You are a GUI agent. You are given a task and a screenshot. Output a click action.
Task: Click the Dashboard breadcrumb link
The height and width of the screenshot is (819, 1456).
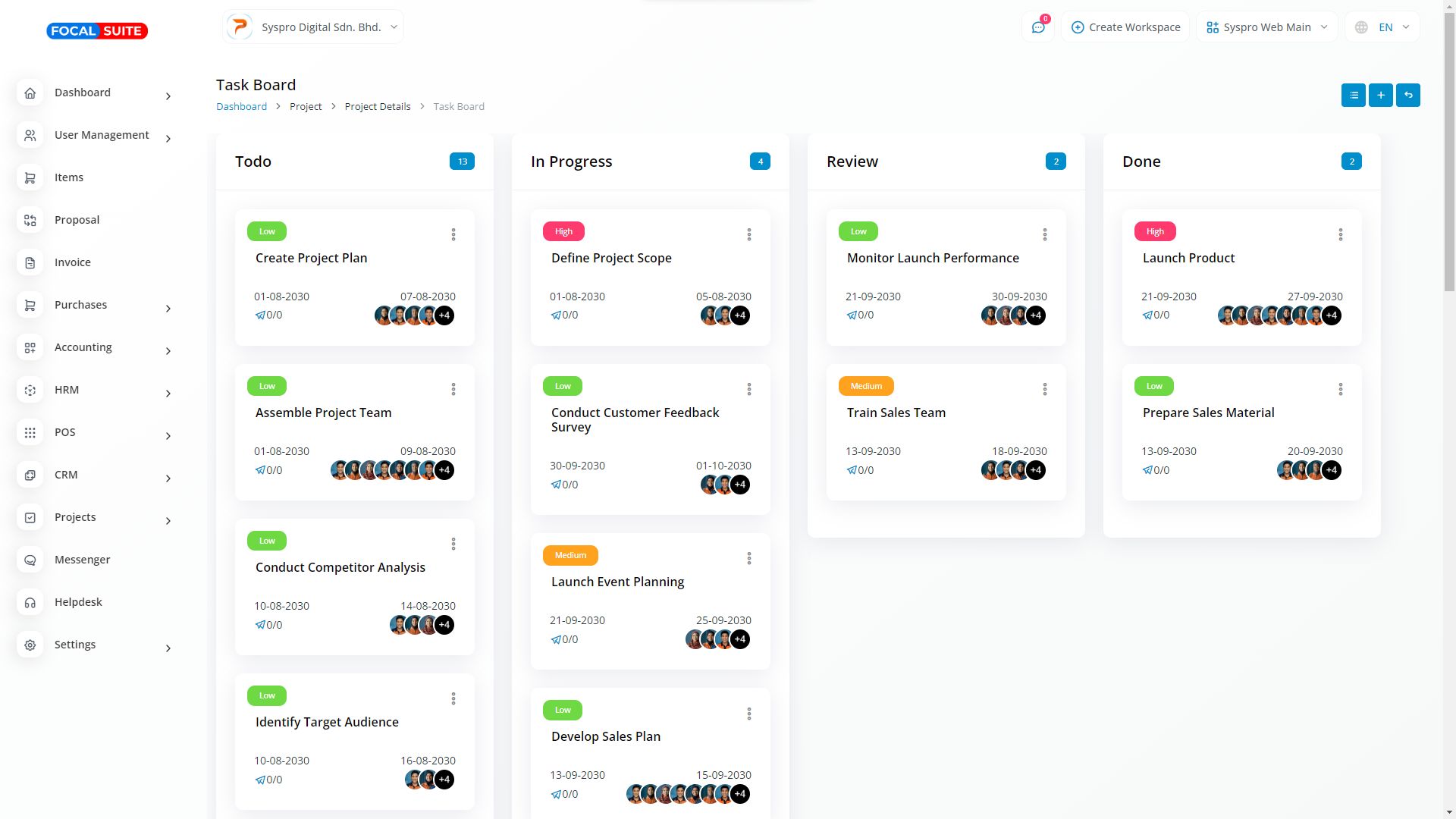[x=241, y=106]
